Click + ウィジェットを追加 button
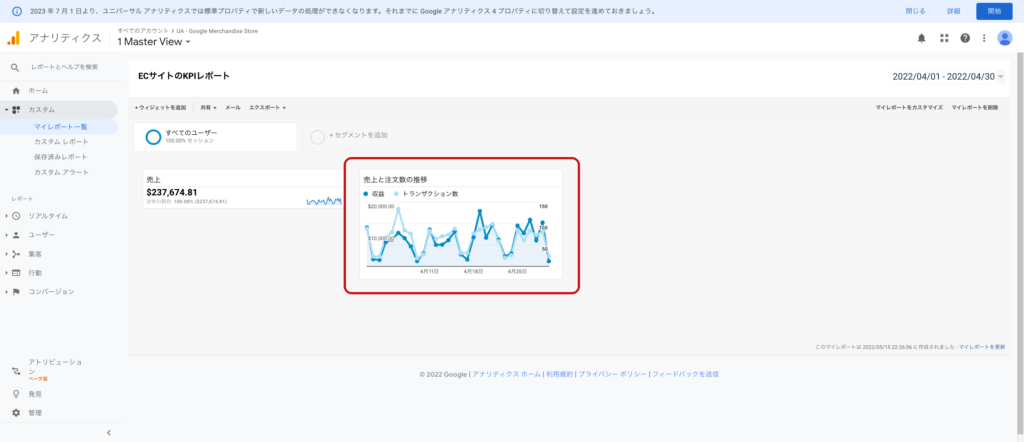The width and height of the screenshot is (1024, 442). (x=161, y=107)
